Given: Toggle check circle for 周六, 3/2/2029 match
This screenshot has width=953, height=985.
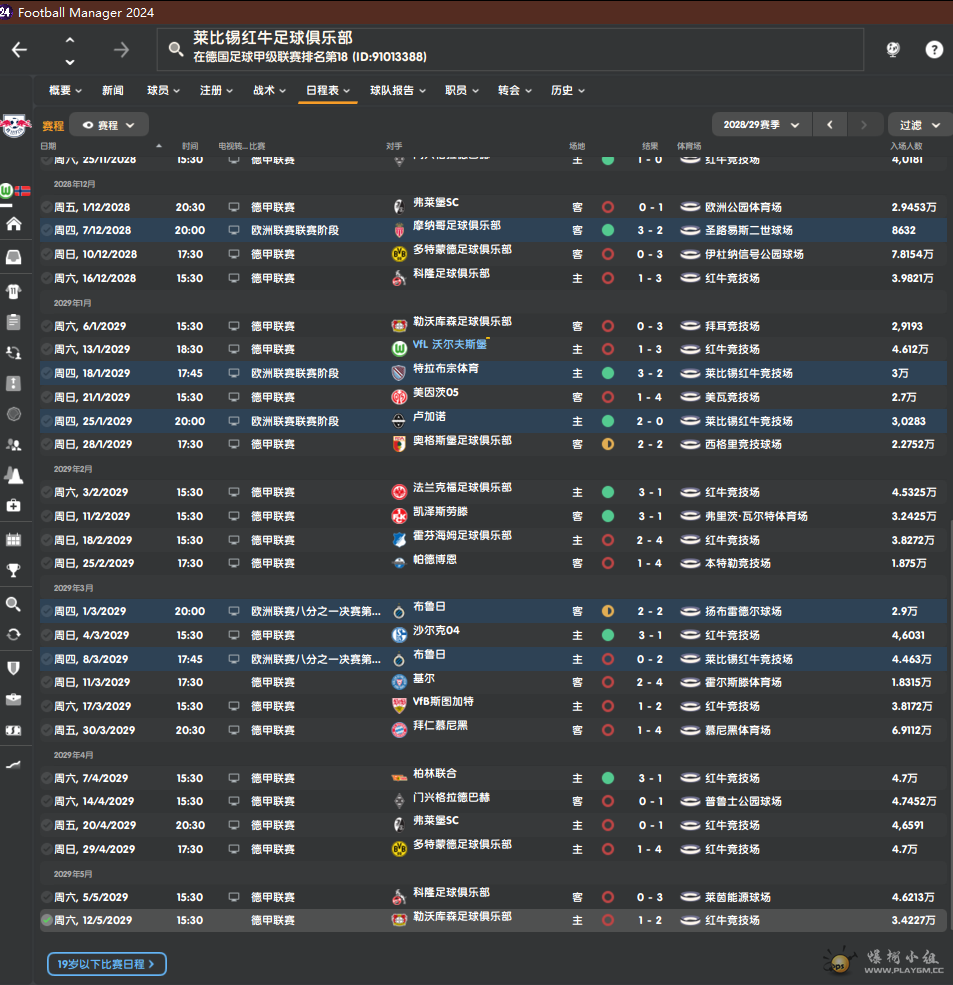Looking at the screenshot, I should pos(46,492).
